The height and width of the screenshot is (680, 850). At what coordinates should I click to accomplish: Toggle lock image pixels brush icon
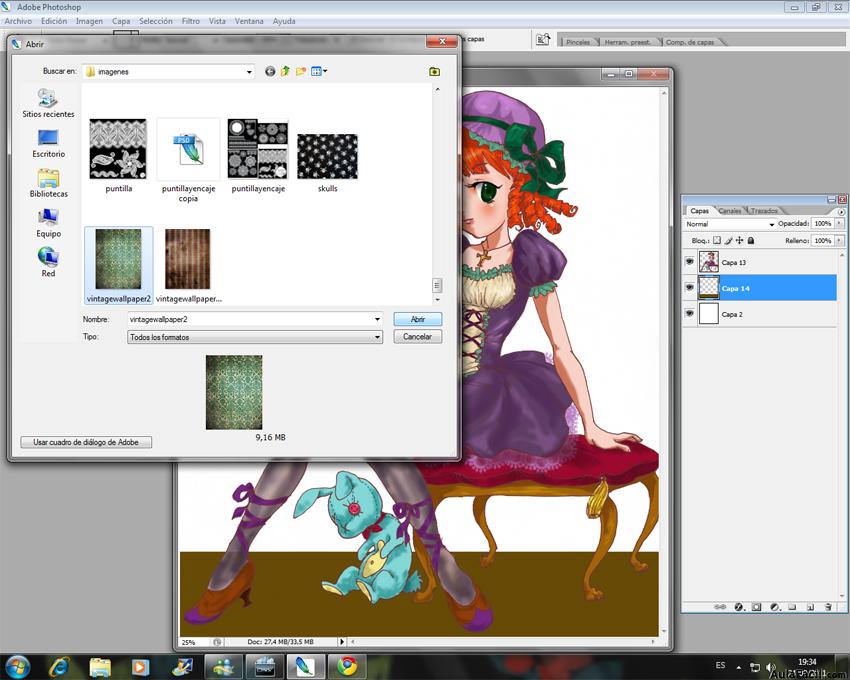[x=729, y=240]
